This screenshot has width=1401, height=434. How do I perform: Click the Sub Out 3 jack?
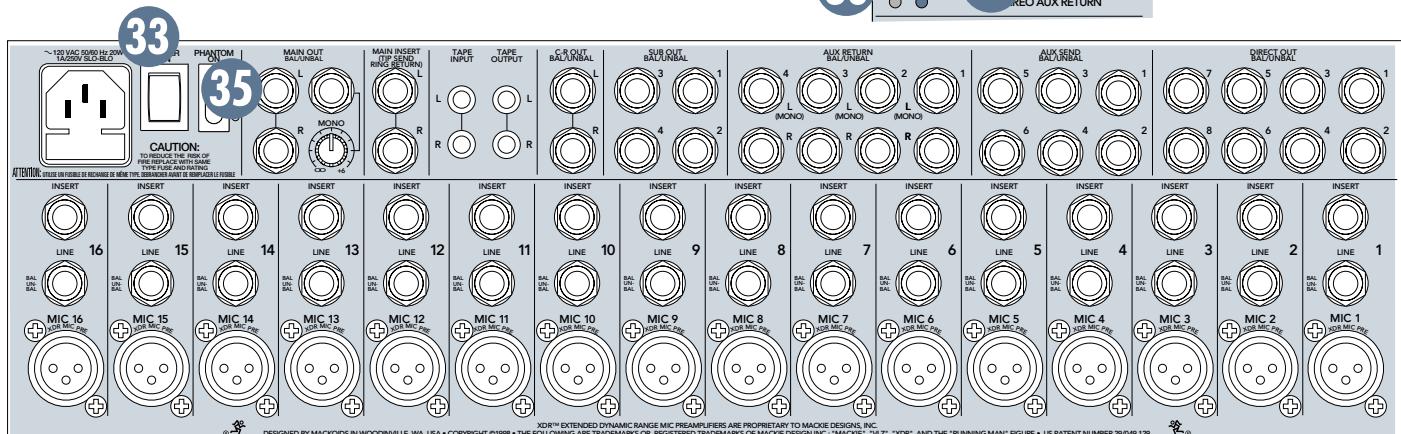point(635,99)
